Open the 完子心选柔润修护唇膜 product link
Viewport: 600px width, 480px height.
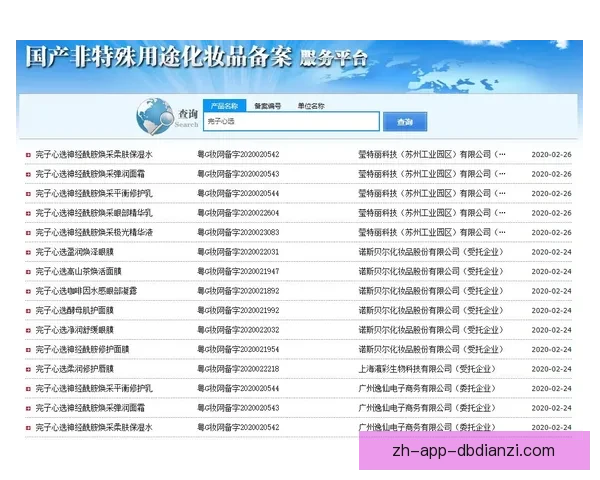tap(75, 369)
